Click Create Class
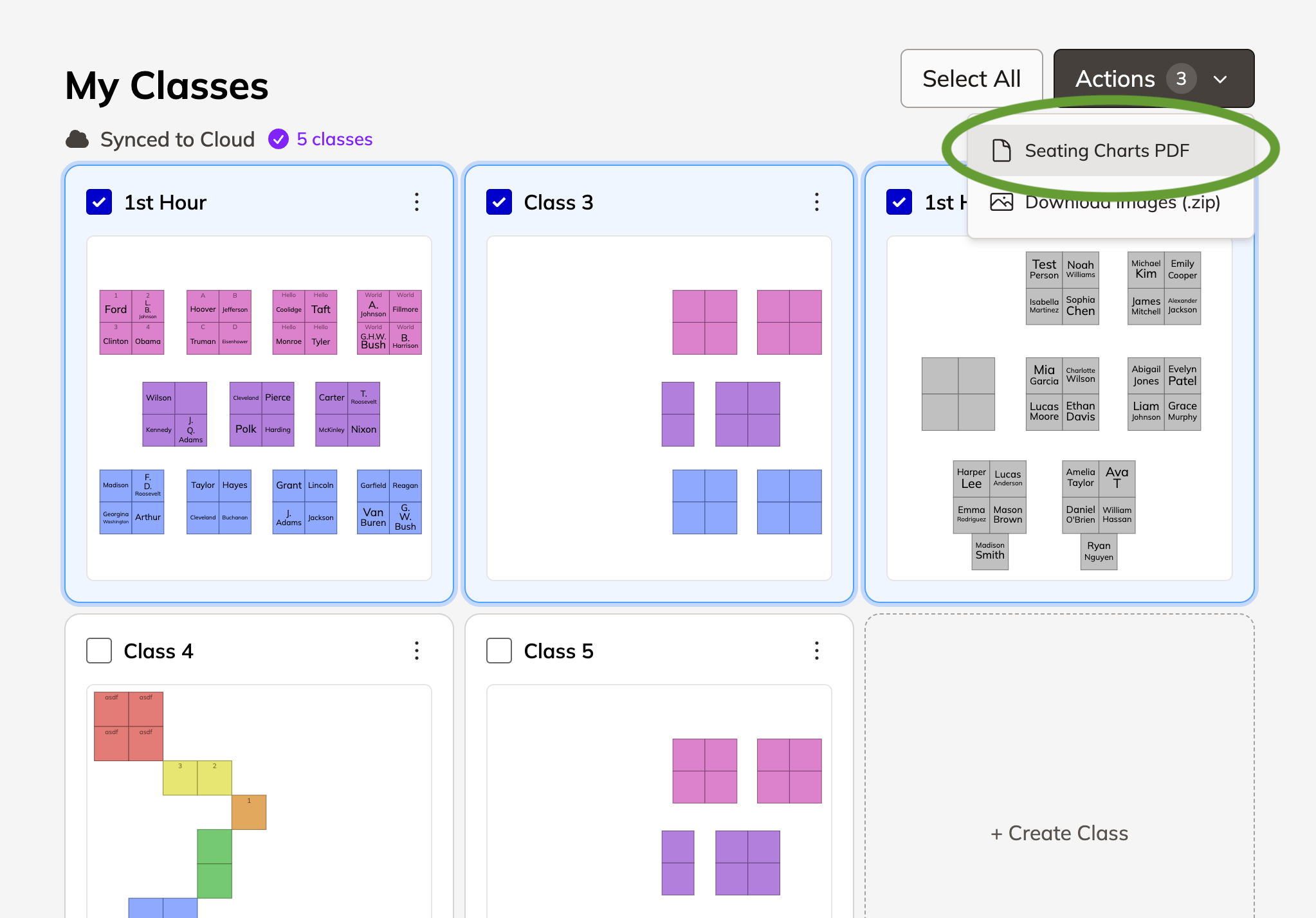1316x918 pixels. (x=1059, y=833)
